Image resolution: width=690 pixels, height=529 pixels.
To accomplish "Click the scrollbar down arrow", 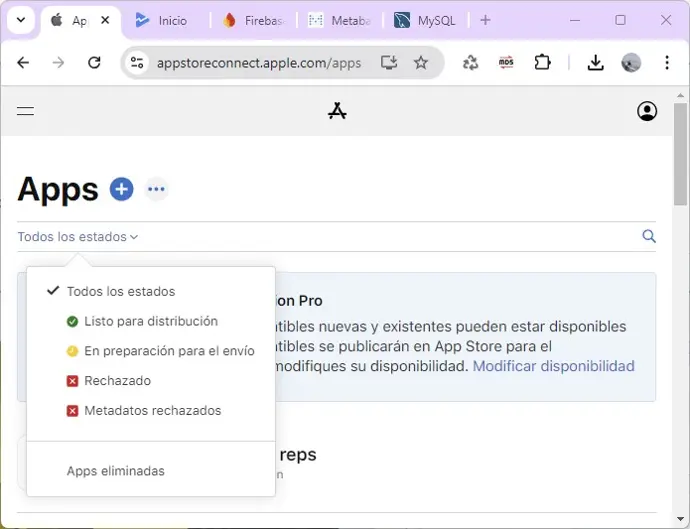I will pyautogui.click(x=680, y=519).
